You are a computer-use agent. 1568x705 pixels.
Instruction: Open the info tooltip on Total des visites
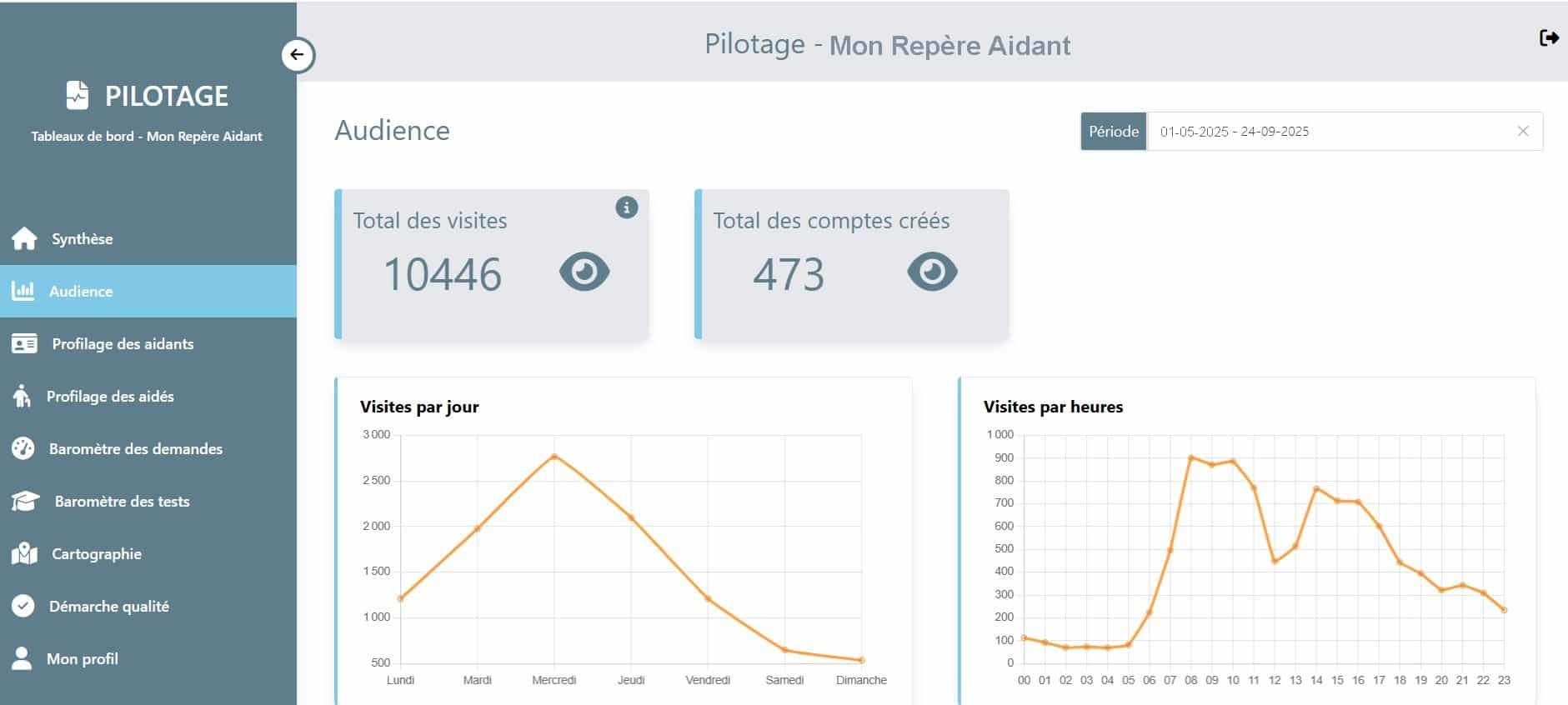pyautogui.click(x=626, y=207)
